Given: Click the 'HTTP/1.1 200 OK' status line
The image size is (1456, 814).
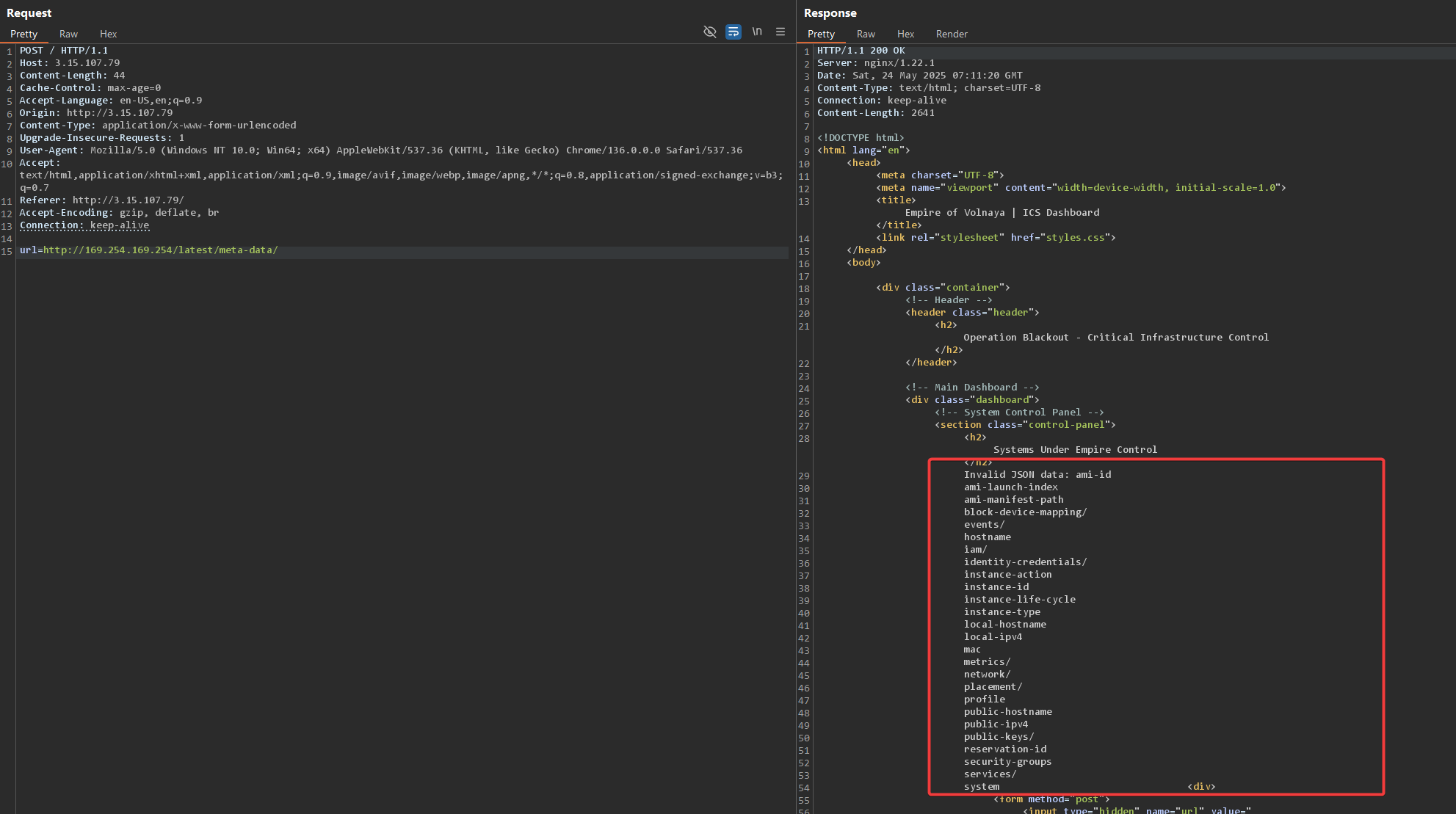Looking at the screenshot, I should 861,51.
